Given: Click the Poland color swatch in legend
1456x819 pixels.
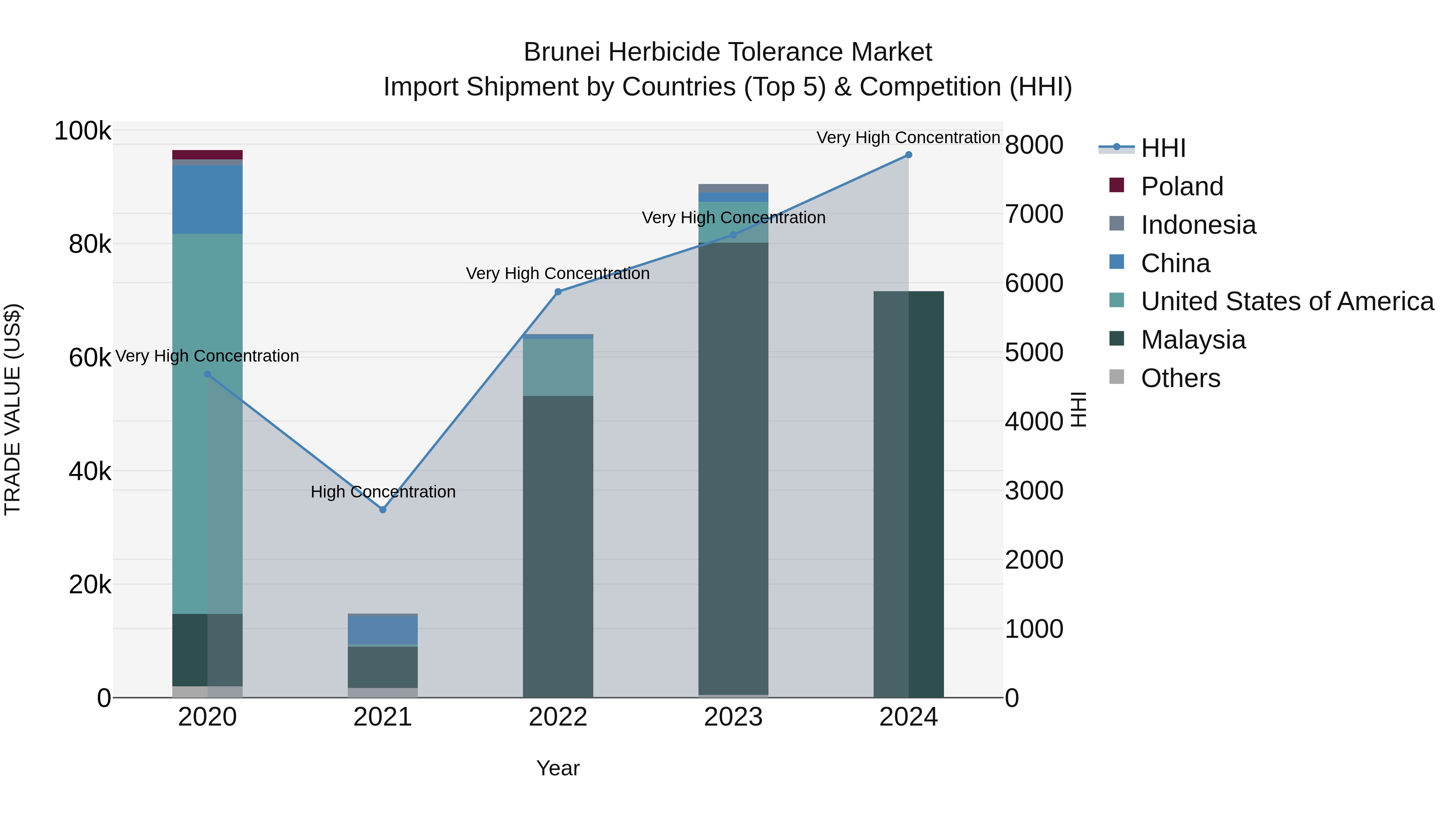Looking at the screenshot, I should pos(1117,185).
